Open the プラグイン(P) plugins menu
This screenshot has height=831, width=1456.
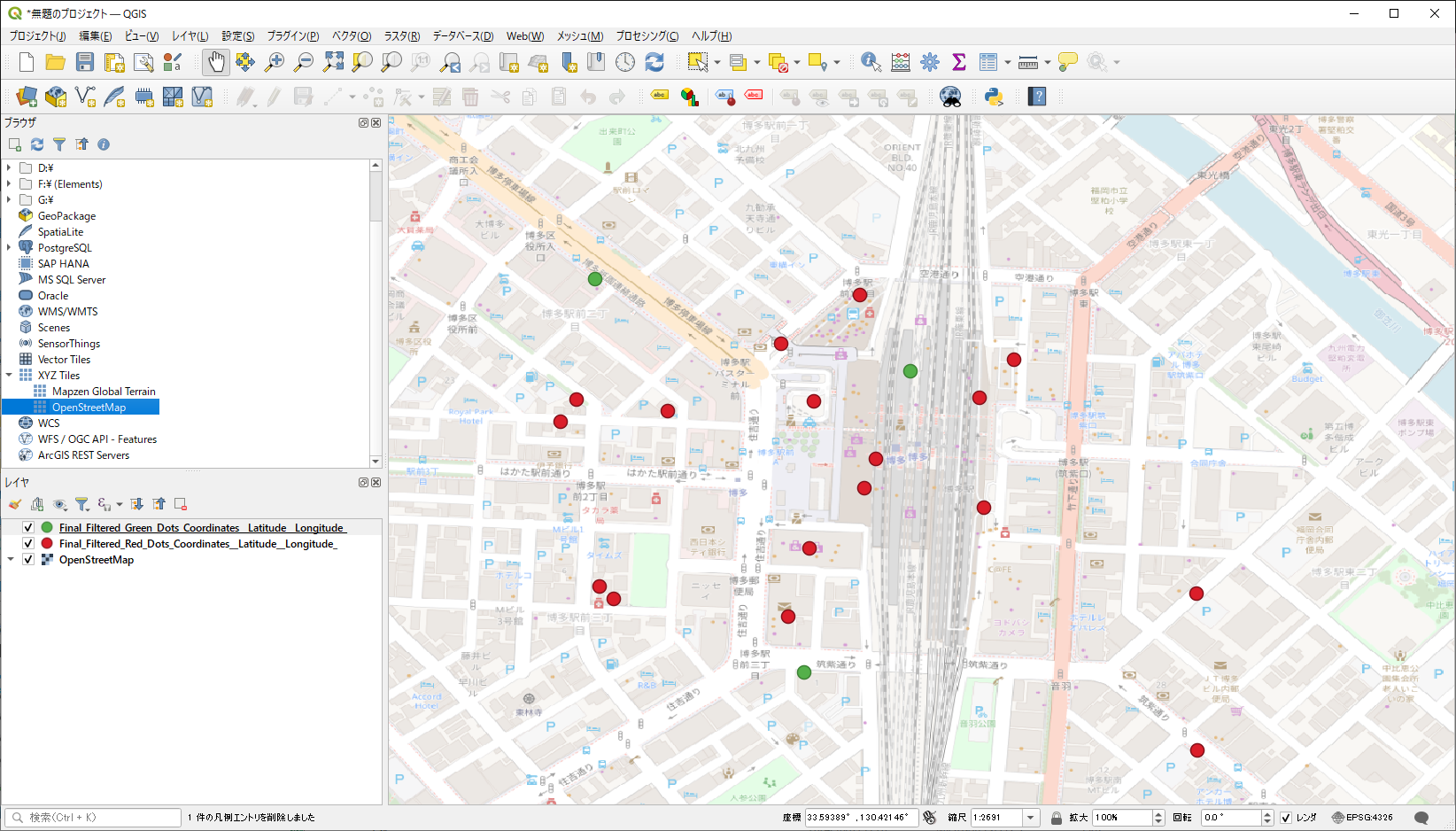coord(292,36)
